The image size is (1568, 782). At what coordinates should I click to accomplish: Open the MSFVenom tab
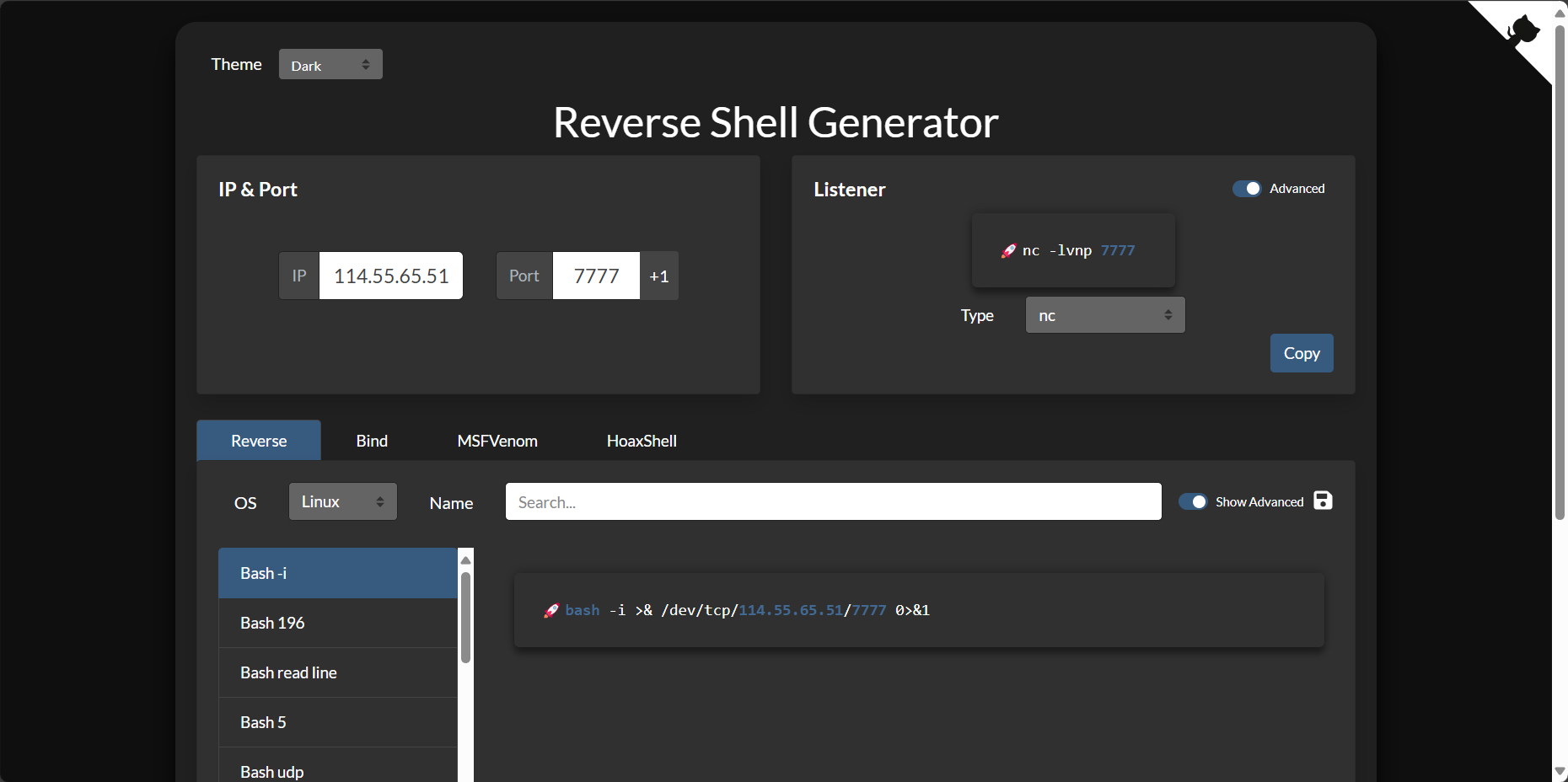(497, 441)
